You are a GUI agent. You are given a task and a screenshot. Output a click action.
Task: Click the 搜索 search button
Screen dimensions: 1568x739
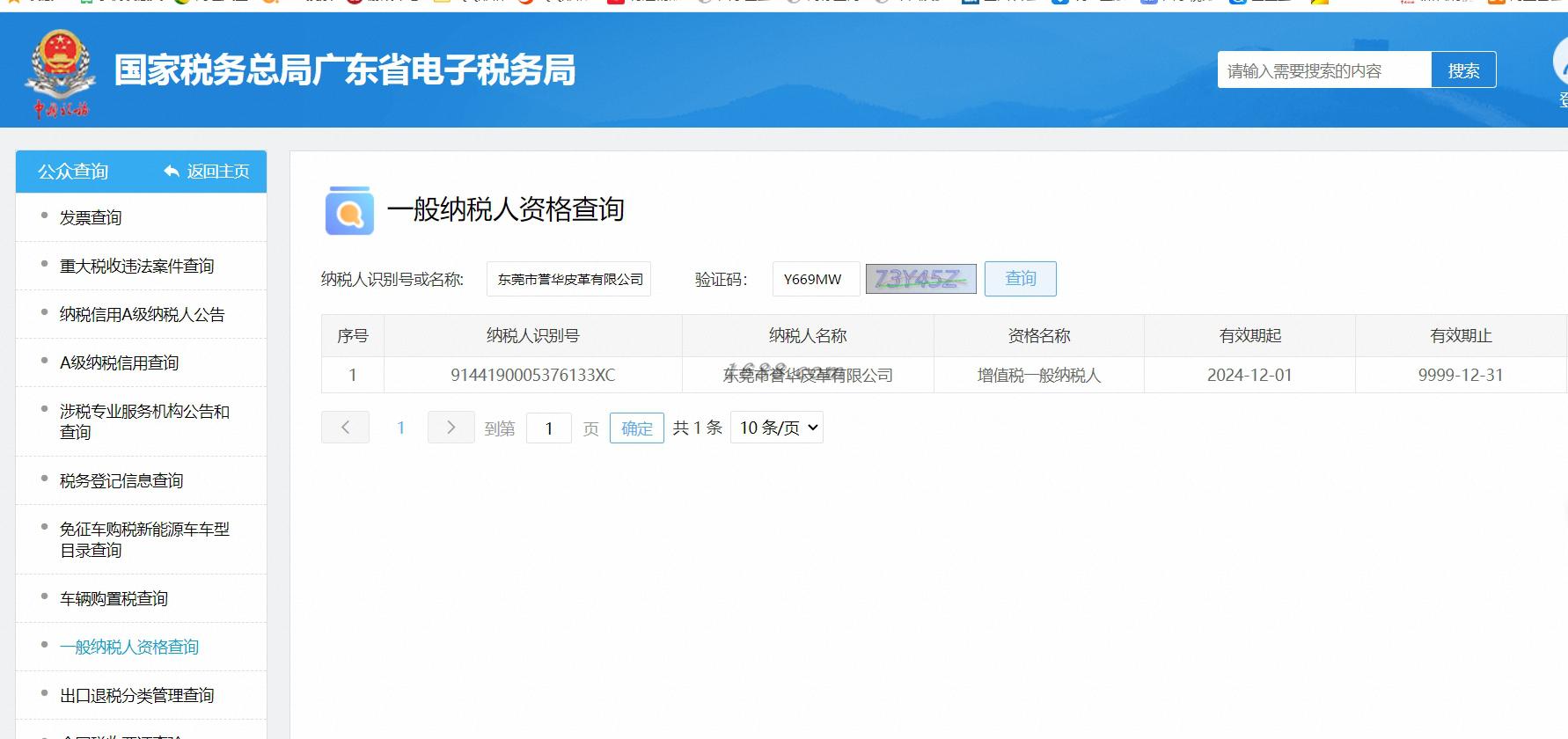click(x=1463, y=70)
